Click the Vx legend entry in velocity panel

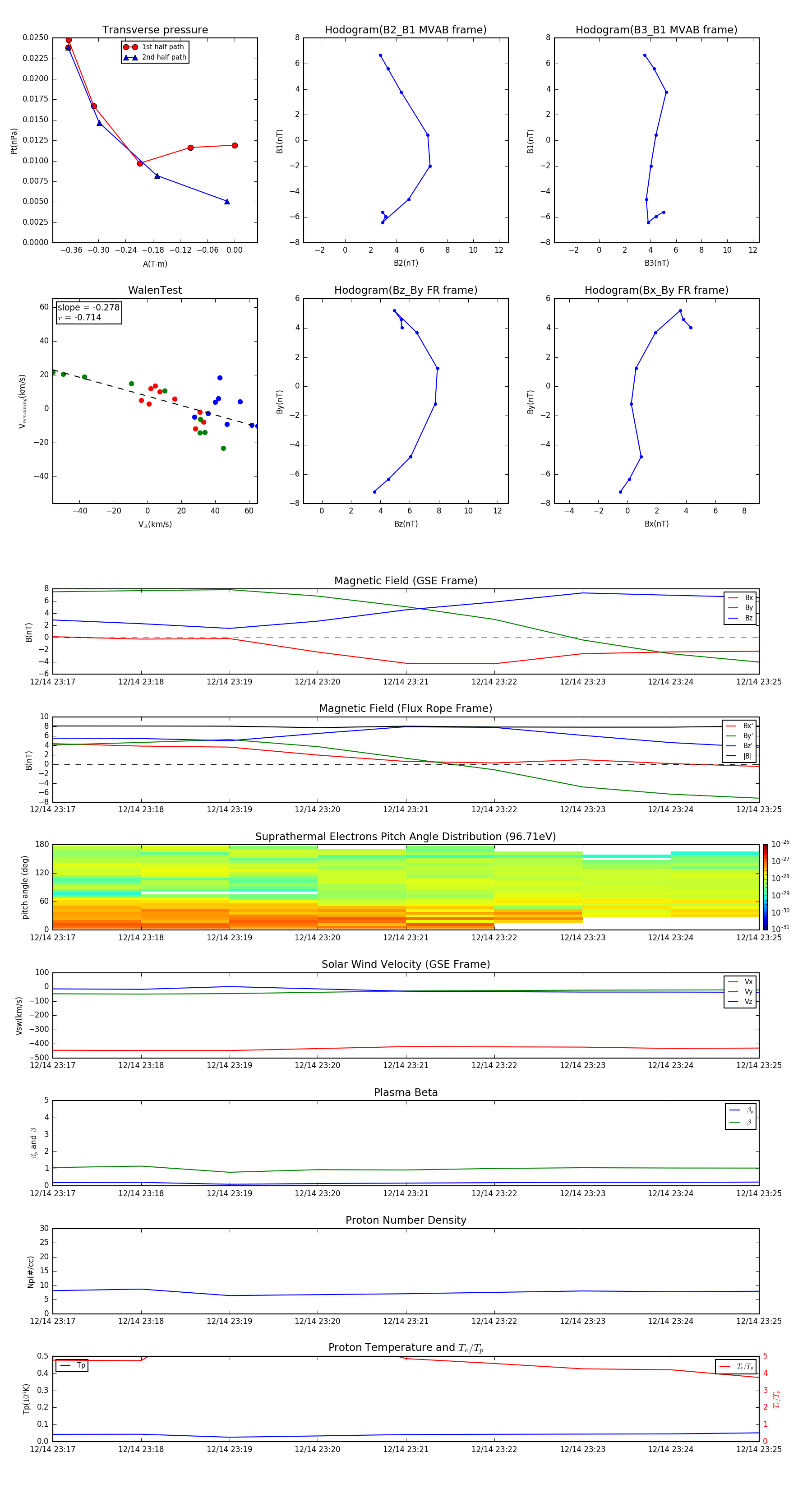pyautogui.click(x=740, y=981)
